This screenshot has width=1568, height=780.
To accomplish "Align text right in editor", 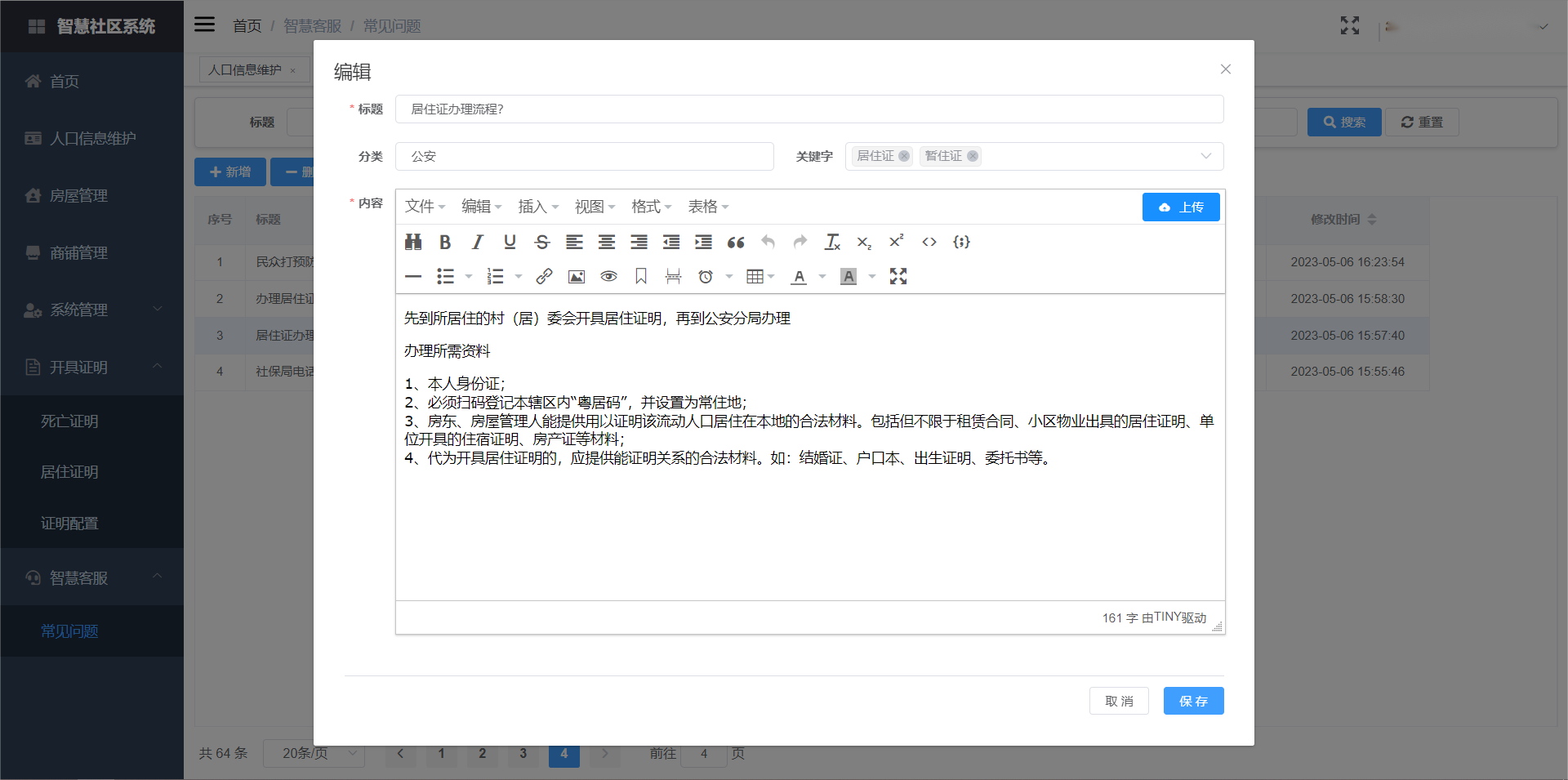I will coord(639,242).
